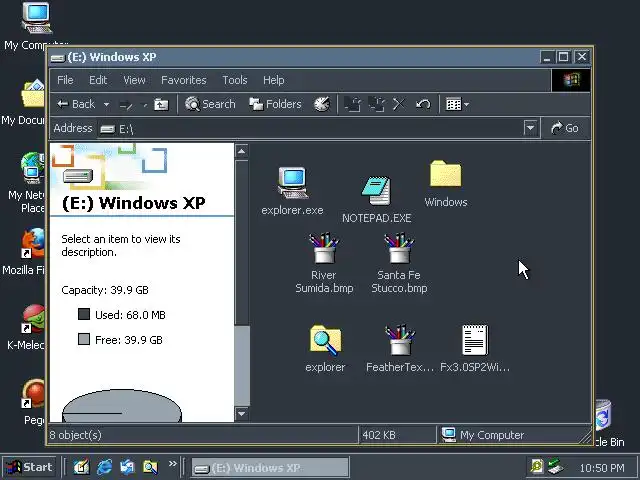Click the Windows flag logo in menu bar
This screenshot has width=640, height=480.
point(571,80)
